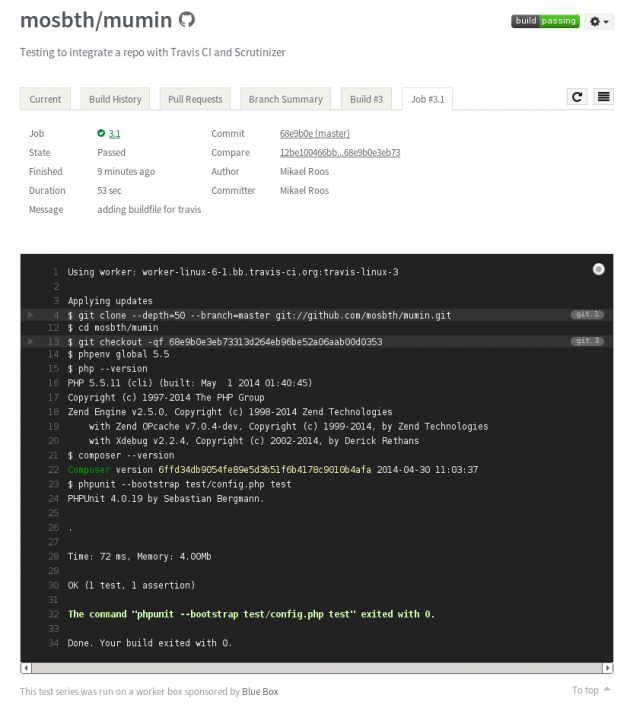Click log line '$ cd mosbth/mumin'
The height and width of the screenshot is (714, 630).
click(112, 327)
